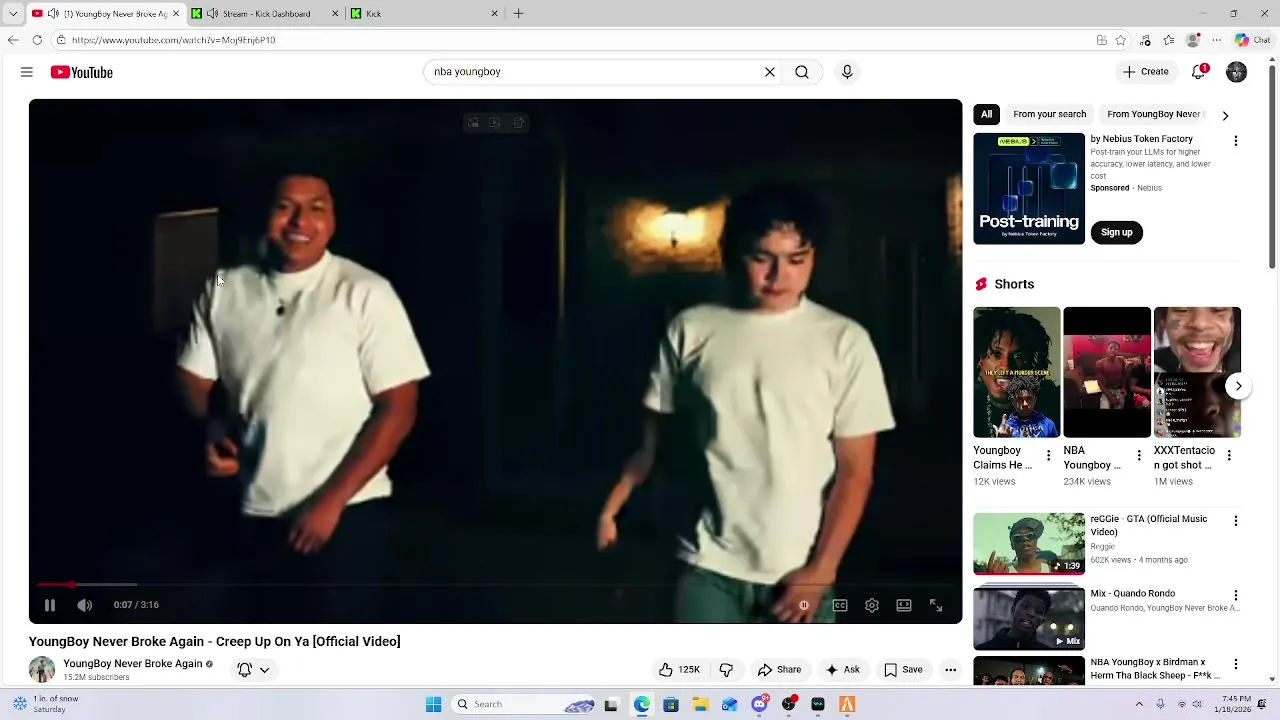
Task: Select the 'All' filter chip
Action: (x=986, y=114)
